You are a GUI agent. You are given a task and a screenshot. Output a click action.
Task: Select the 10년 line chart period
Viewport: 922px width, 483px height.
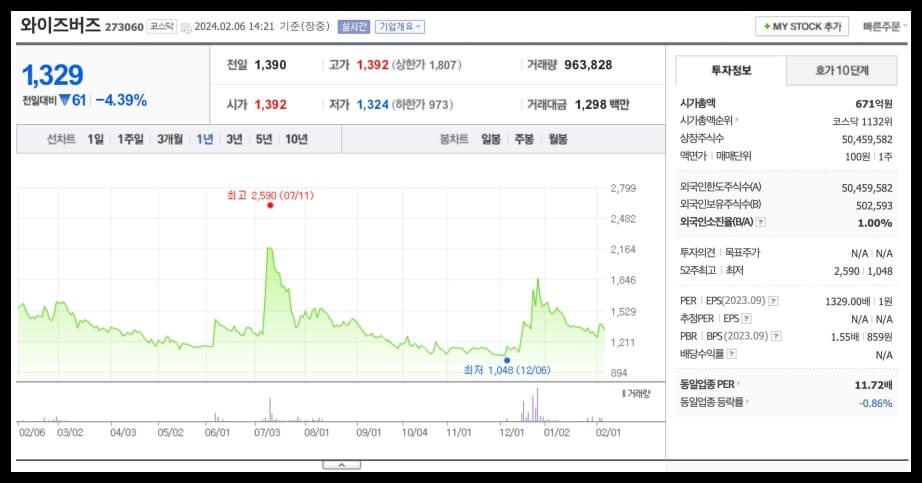[x=296, y=139]
